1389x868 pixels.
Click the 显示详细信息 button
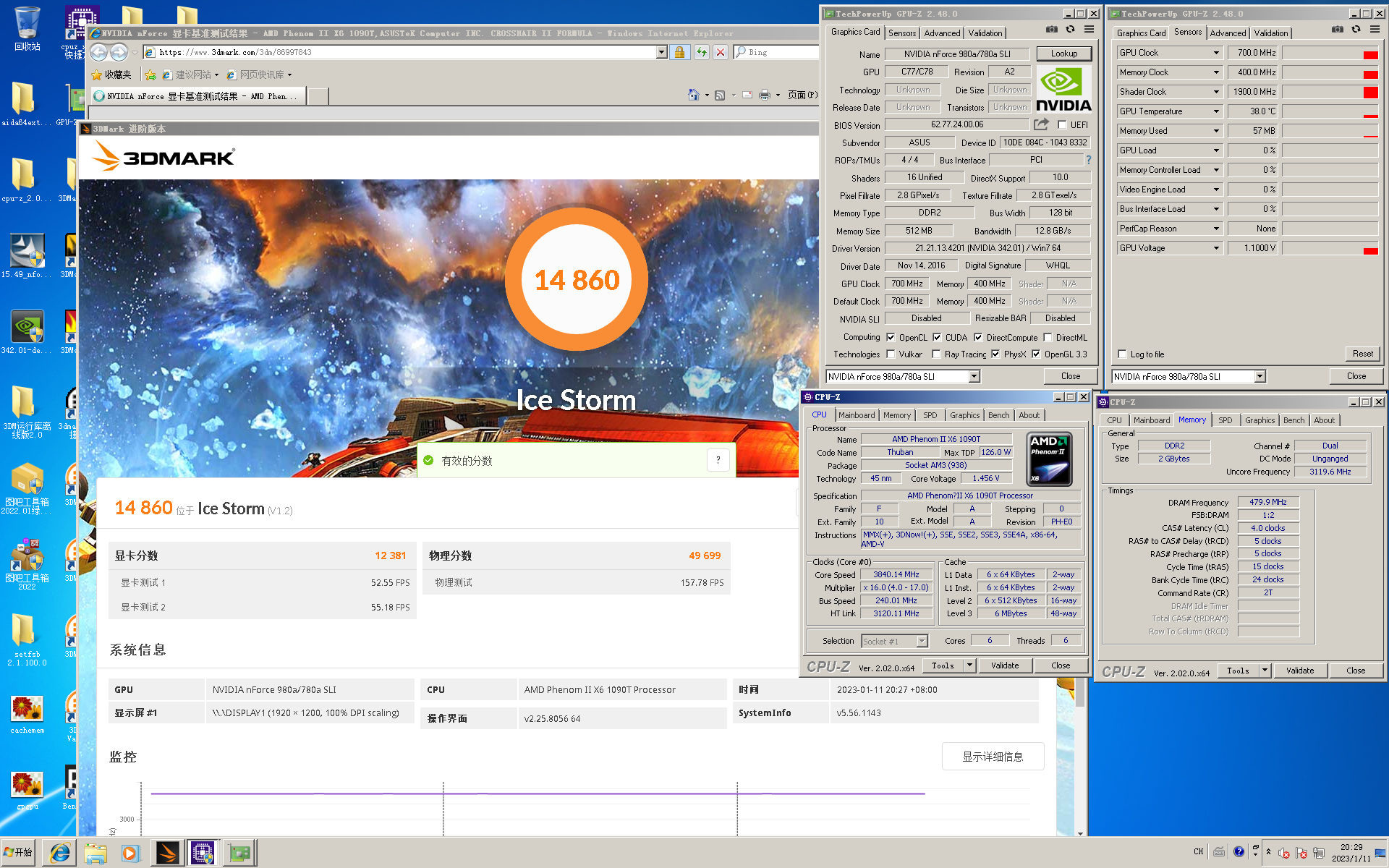pos(993,757)
